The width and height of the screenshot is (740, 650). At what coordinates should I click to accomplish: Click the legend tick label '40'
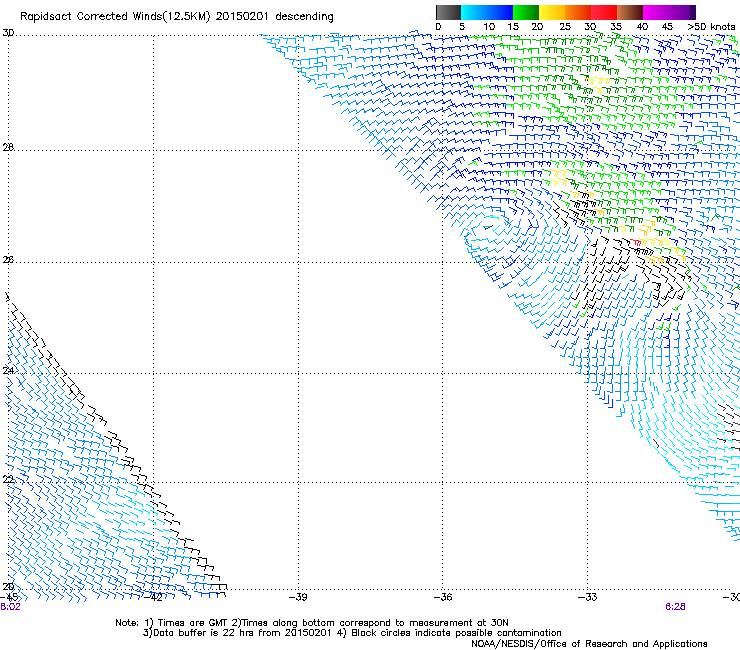(x=642, y=27)
